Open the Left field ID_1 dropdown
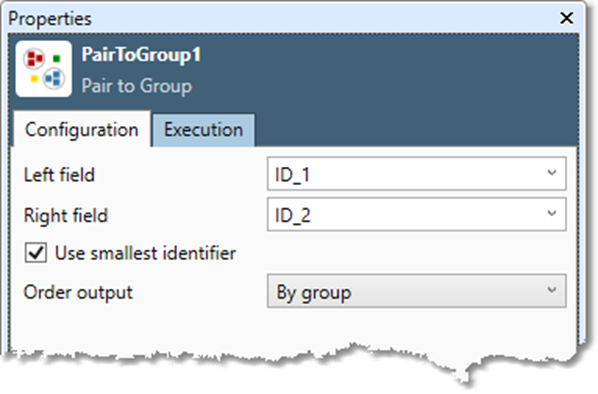 click(416, 174)
